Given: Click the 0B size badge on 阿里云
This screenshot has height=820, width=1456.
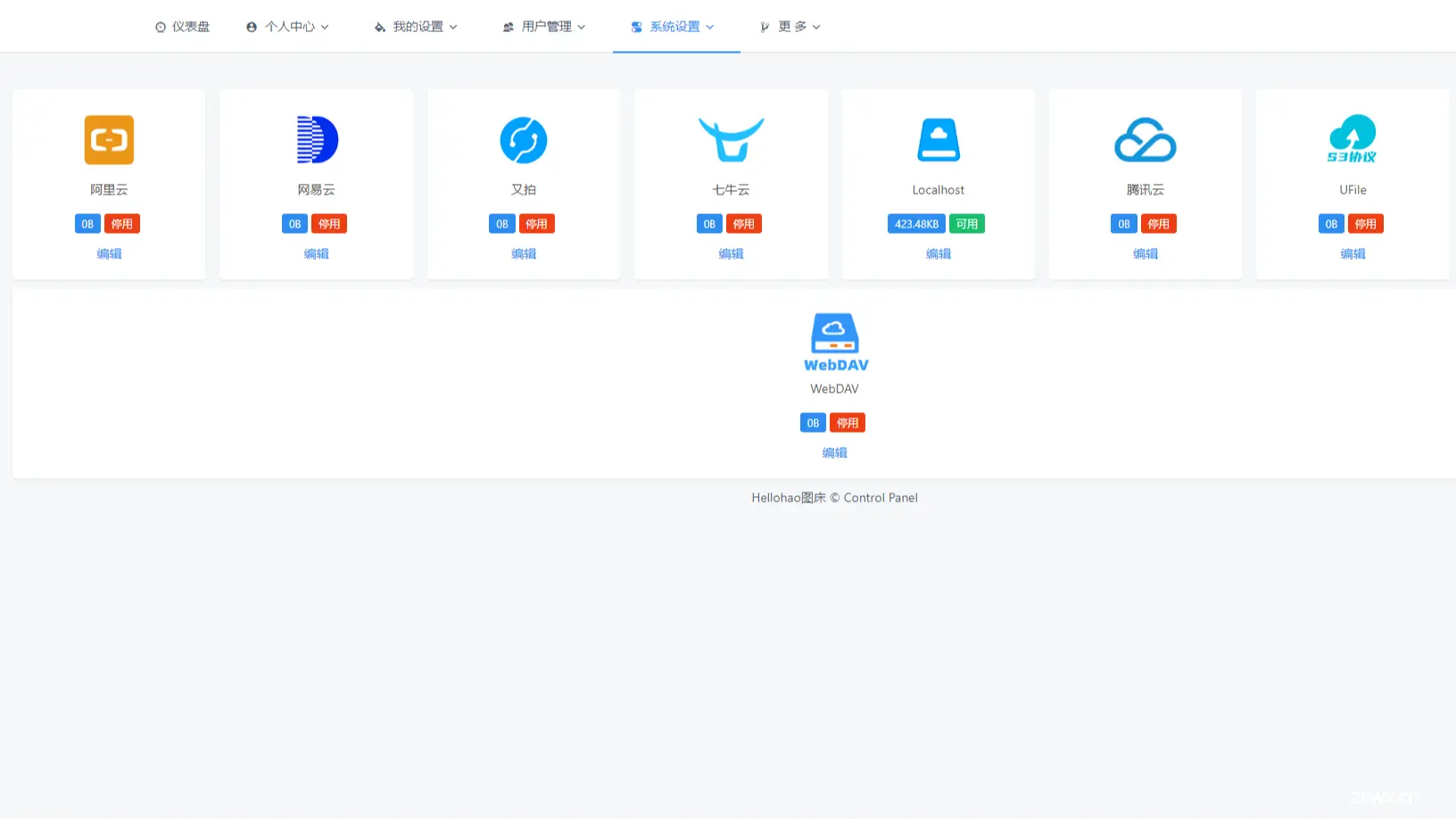Looking at the screenshot, I should pyautogui.click(x=87, y=224).
